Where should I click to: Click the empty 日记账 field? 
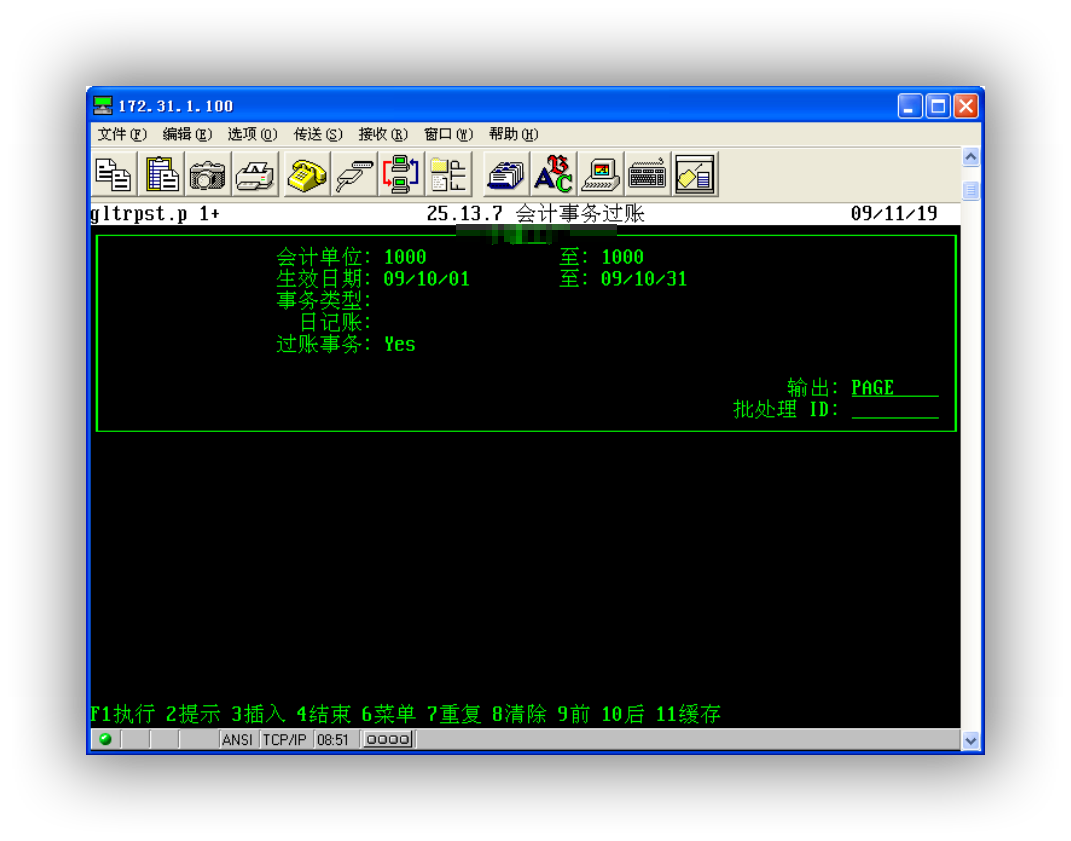coord(427,322)
